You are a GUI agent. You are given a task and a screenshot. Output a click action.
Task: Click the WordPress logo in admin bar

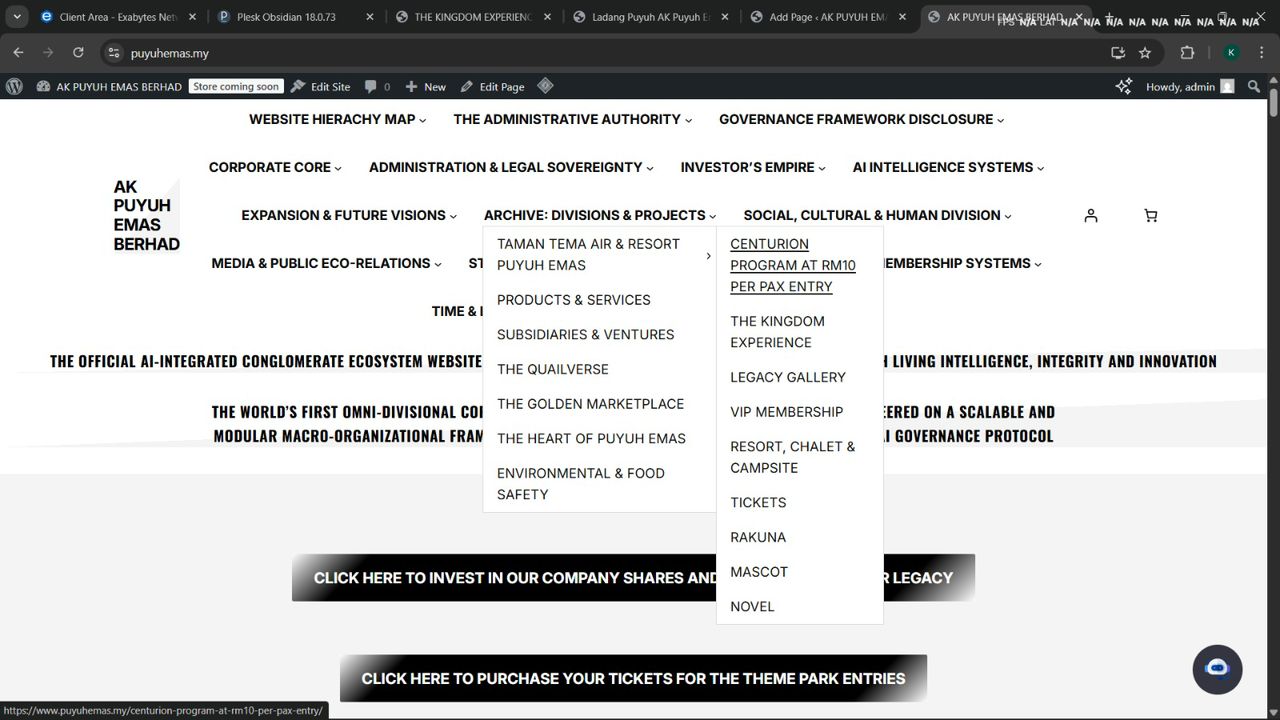click(14, 87)
